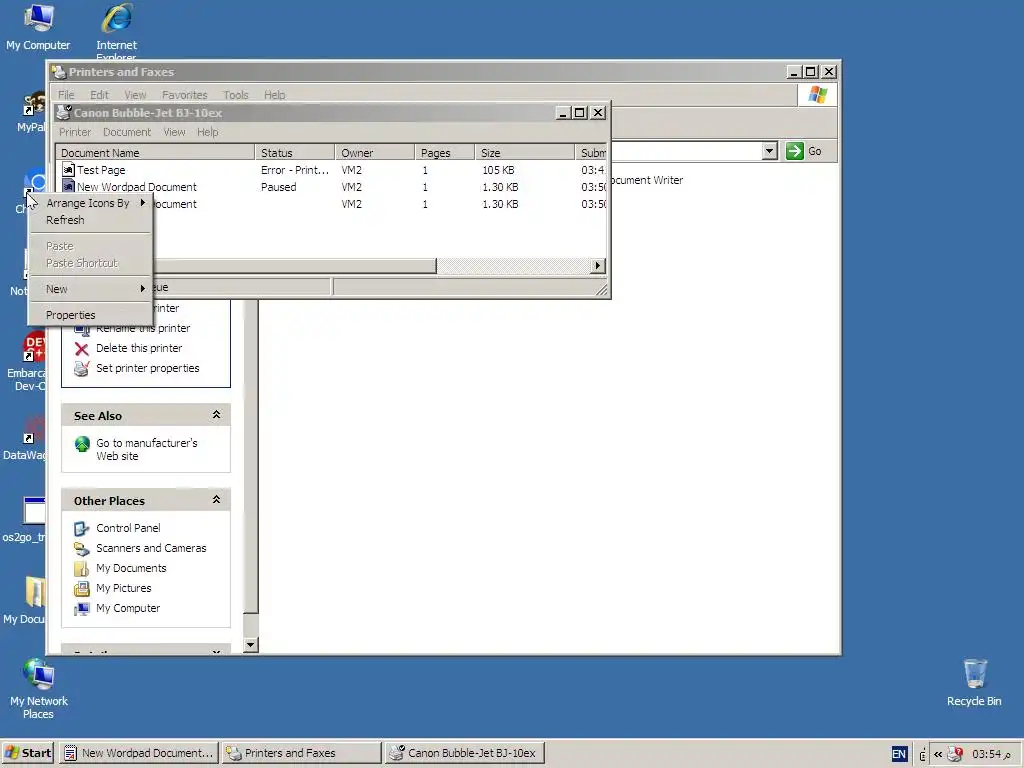This screenshot has width=1024, height=768.
Task: Click the Control Panel icon in Other Places
Action: point(82,528)
